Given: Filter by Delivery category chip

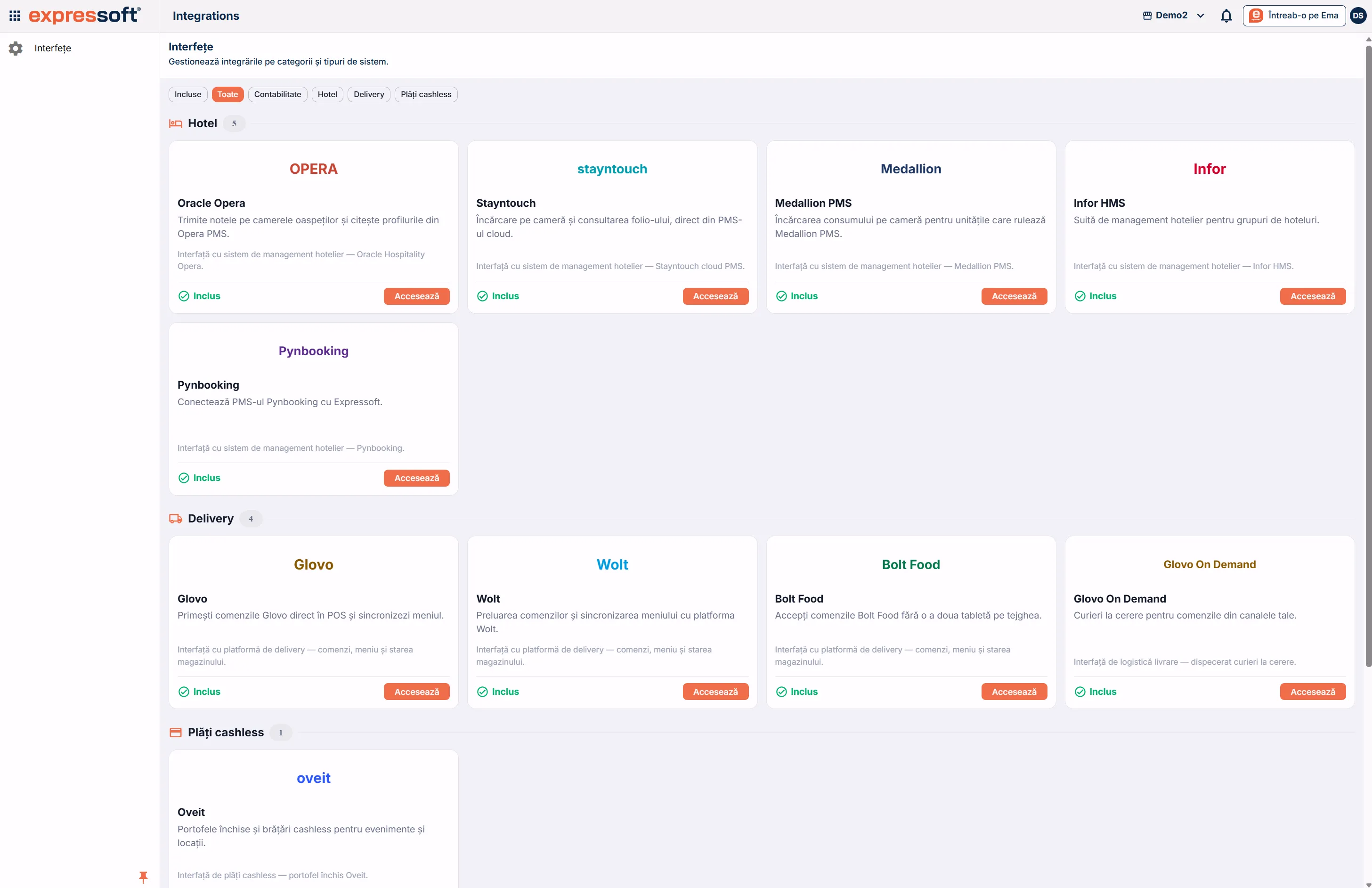Looking at the screenshot, I should (369, 95).
